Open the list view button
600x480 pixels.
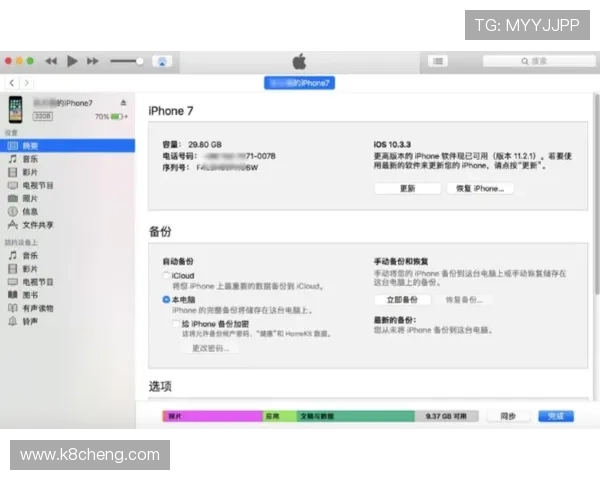pos(438,61)
